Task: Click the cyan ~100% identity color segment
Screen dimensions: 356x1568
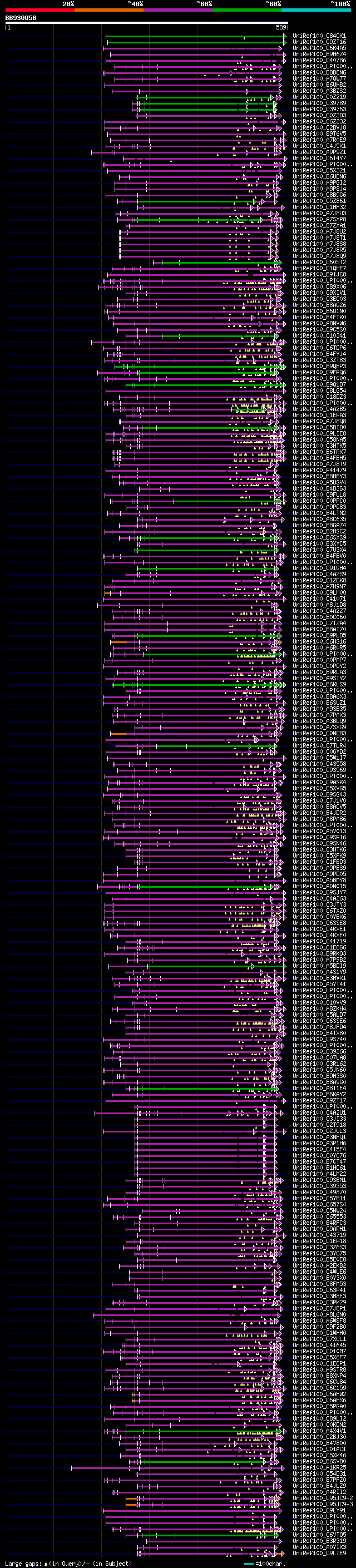Action: pyautogui.click(x=316, y=10)
